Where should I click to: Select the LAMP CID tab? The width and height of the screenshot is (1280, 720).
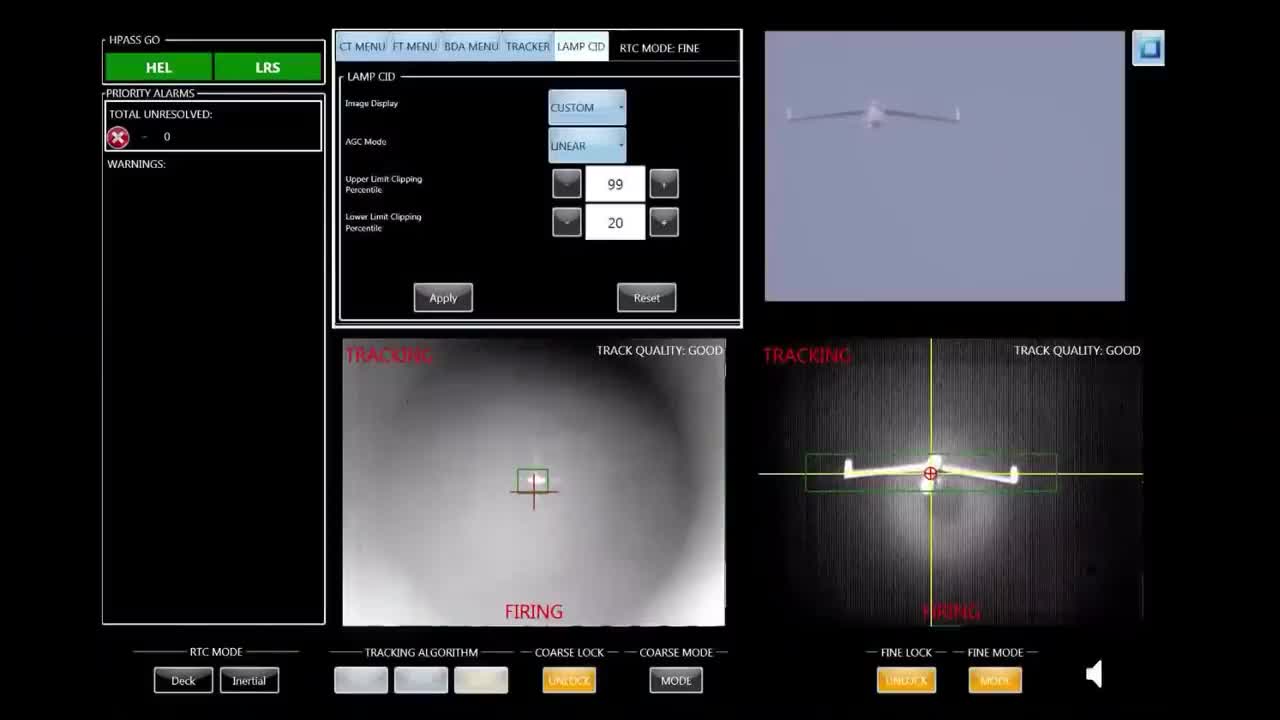pos(581,47)
